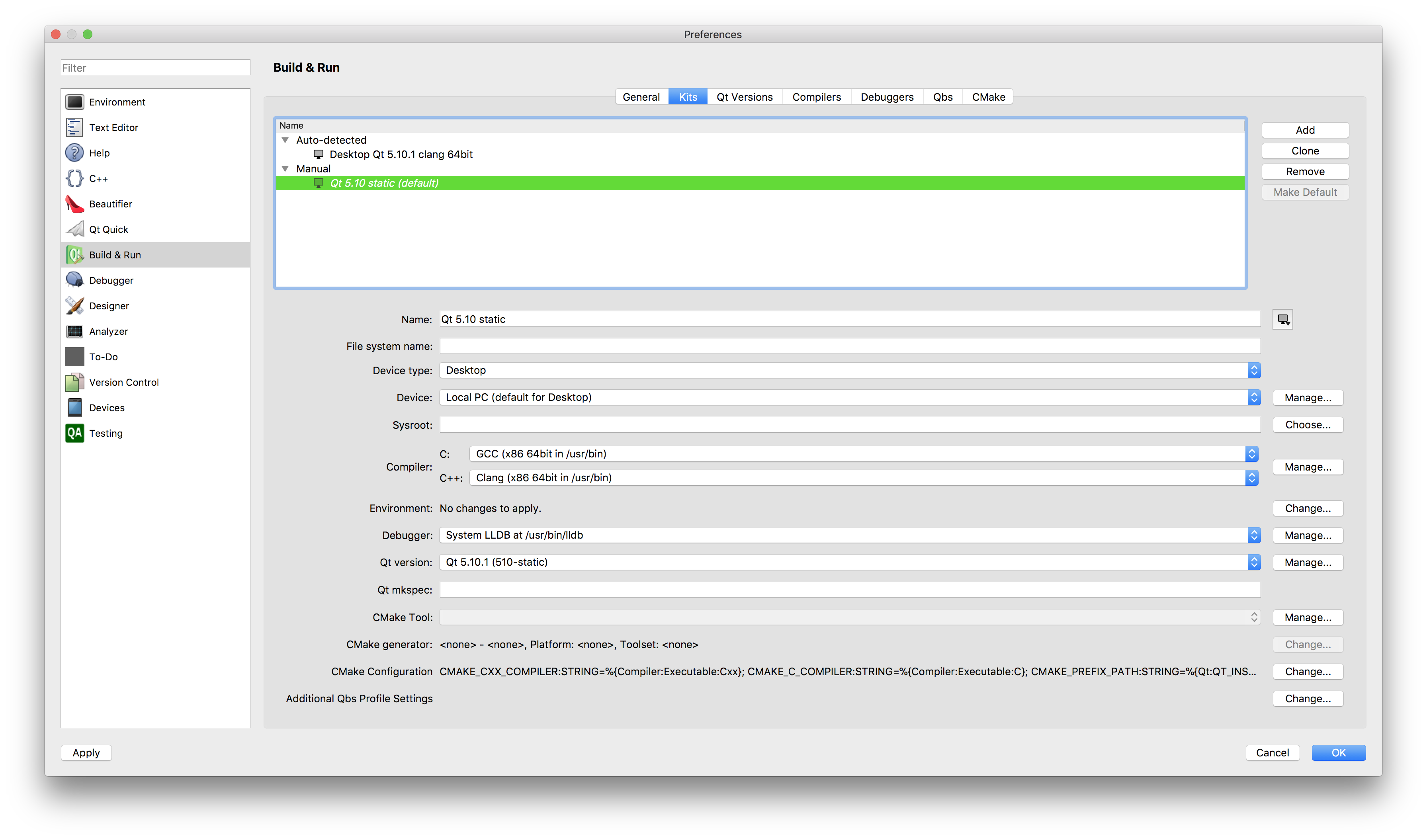Viewport: 1427px width, 840px height.
Task: Click Manage next to Compiler
Action: pyautogui.click(x=1308, y=467)
